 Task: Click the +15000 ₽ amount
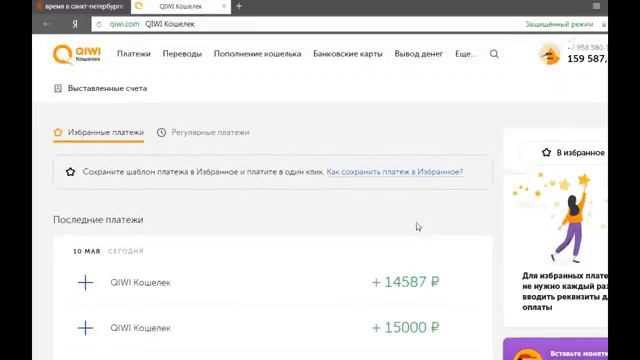pos(405,327)
